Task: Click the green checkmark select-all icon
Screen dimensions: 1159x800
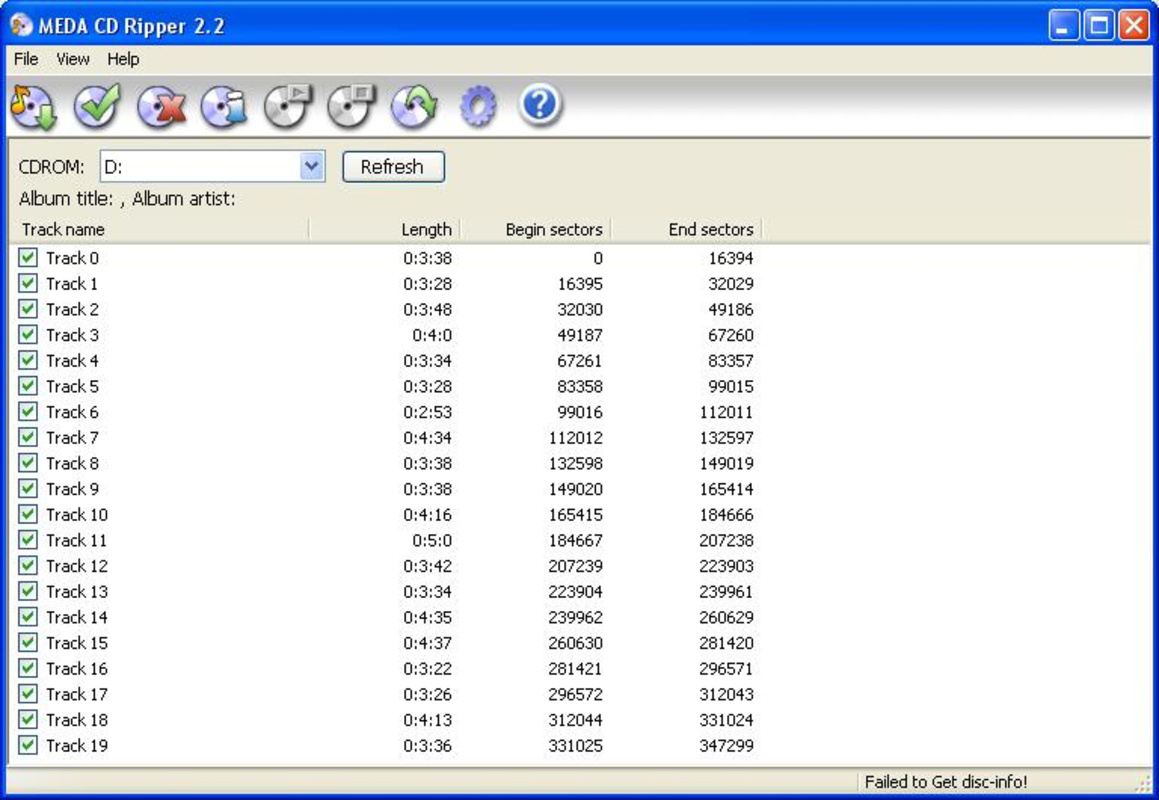Action: pos(97,106)
